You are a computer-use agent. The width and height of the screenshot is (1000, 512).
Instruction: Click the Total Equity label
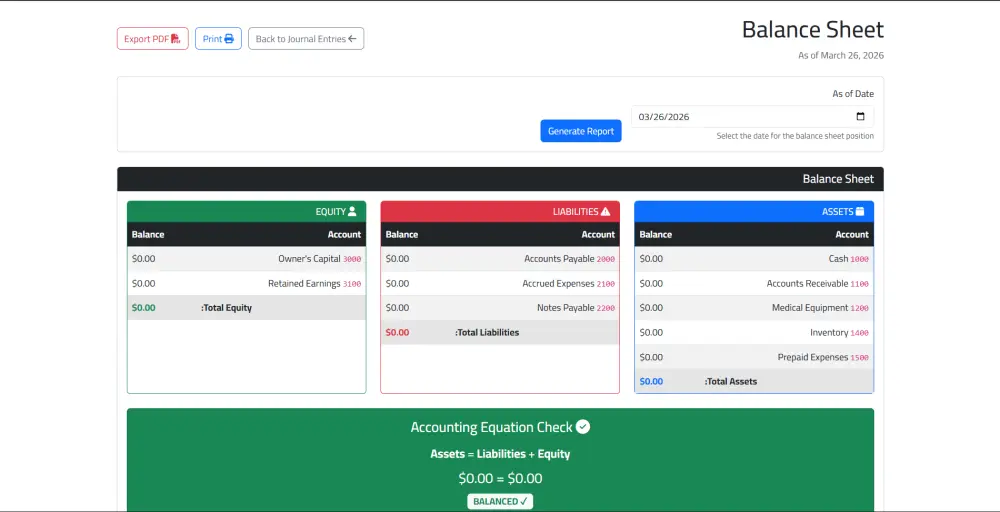point(226,308)
